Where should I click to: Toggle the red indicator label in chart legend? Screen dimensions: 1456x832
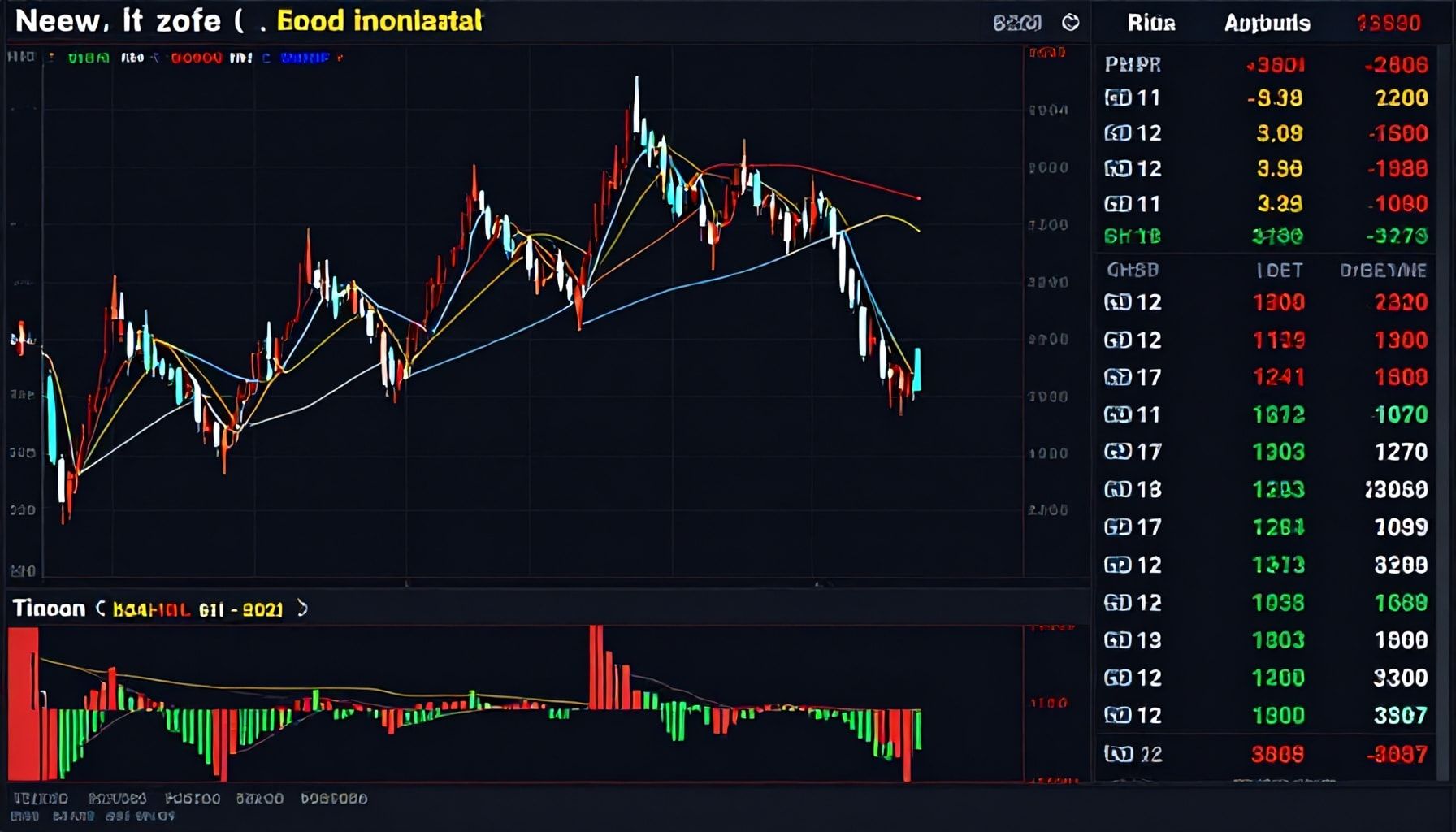click(196, 58)
